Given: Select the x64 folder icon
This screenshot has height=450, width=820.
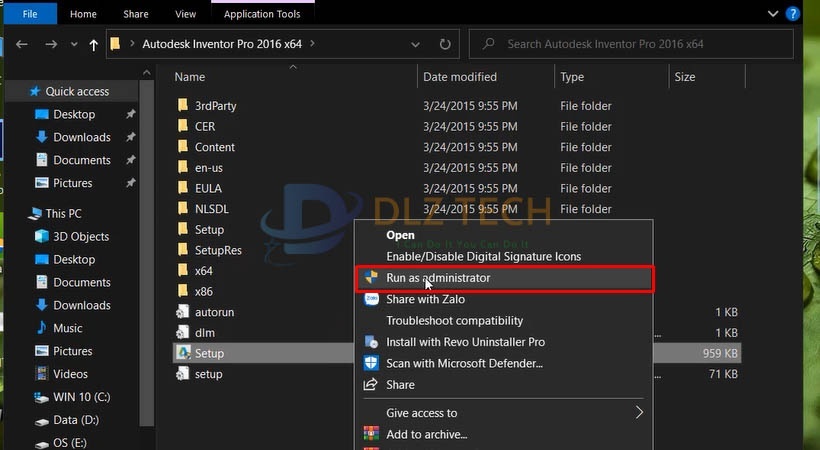Looking at the screenshot, I should pos(183,271).
